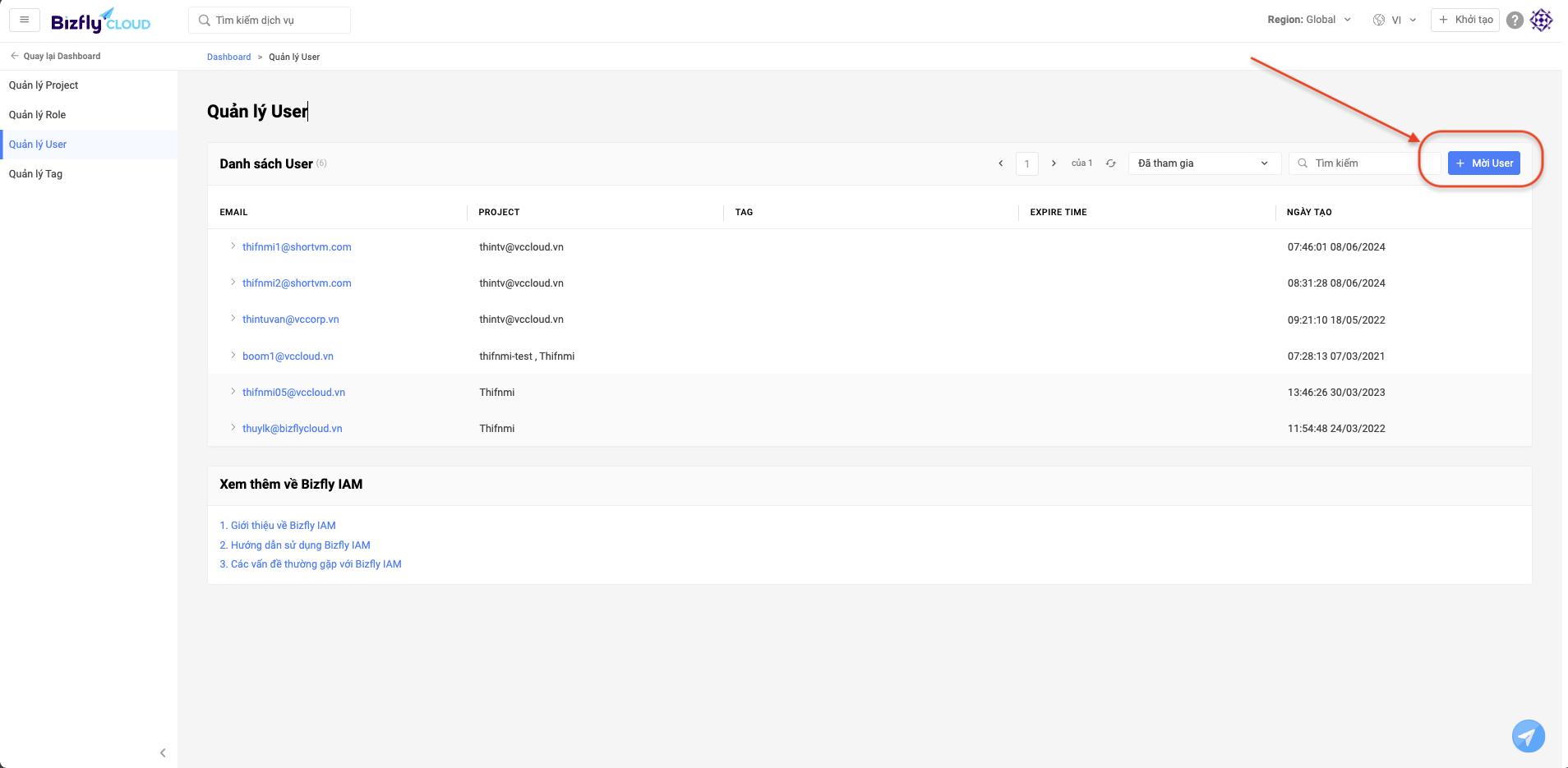Open the "Đã tham gia" status dropdown

click(x=1203, y=163)
